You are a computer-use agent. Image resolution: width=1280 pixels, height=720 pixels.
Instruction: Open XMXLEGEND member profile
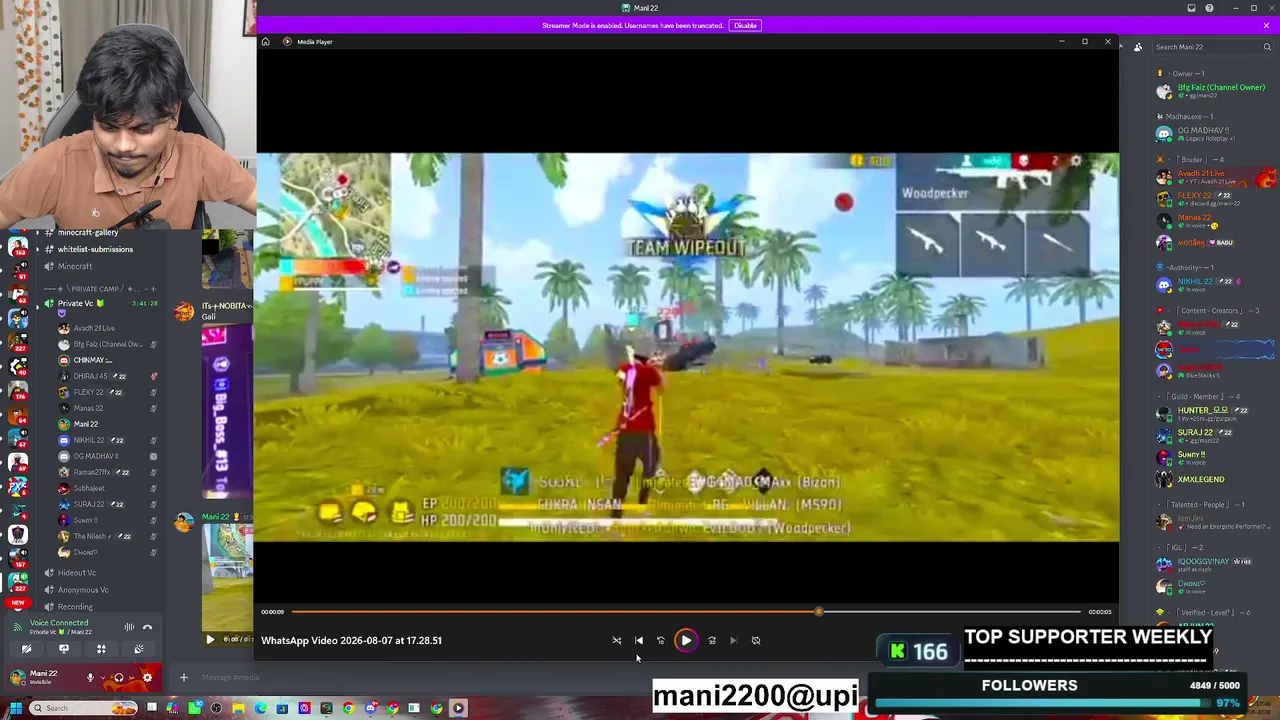pyautogui.click(x=1212, y=479)
